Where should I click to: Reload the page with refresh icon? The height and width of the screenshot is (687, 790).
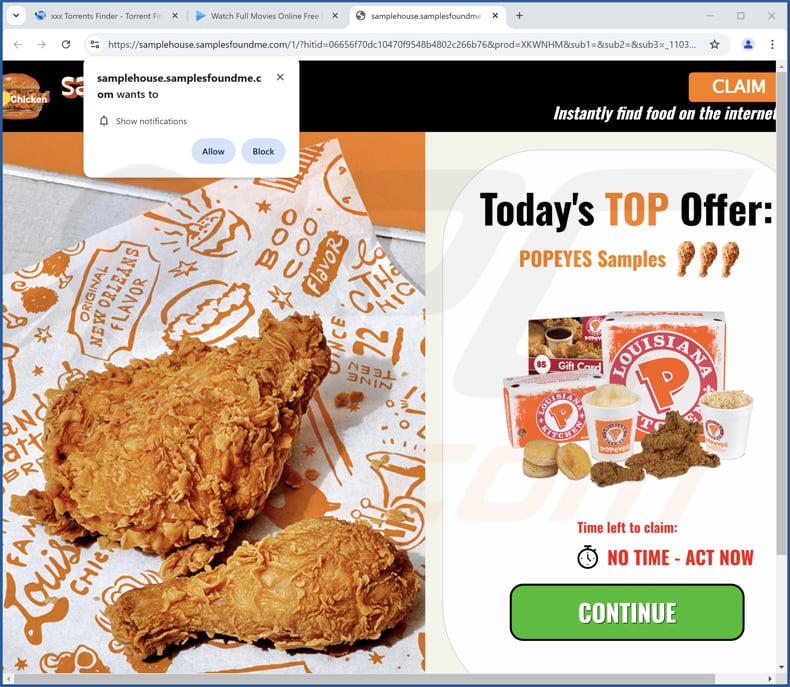tap(66, 44)
